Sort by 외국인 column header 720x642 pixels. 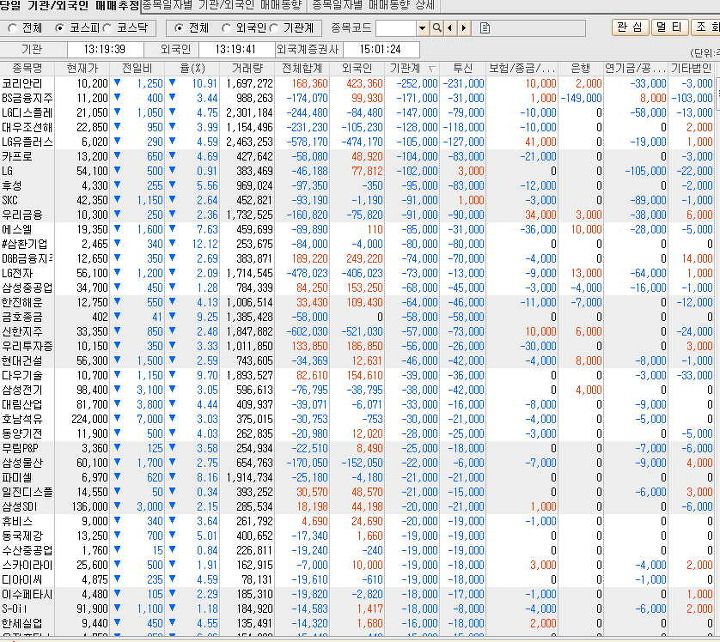[x=357, y=68]
